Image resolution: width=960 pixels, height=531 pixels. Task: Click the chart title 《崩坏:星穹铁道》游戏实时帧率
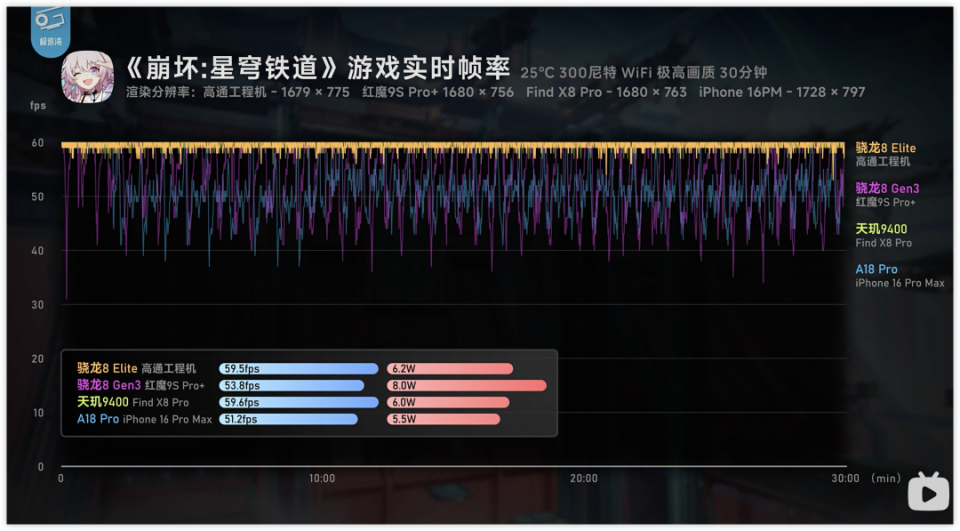(317, 68)
